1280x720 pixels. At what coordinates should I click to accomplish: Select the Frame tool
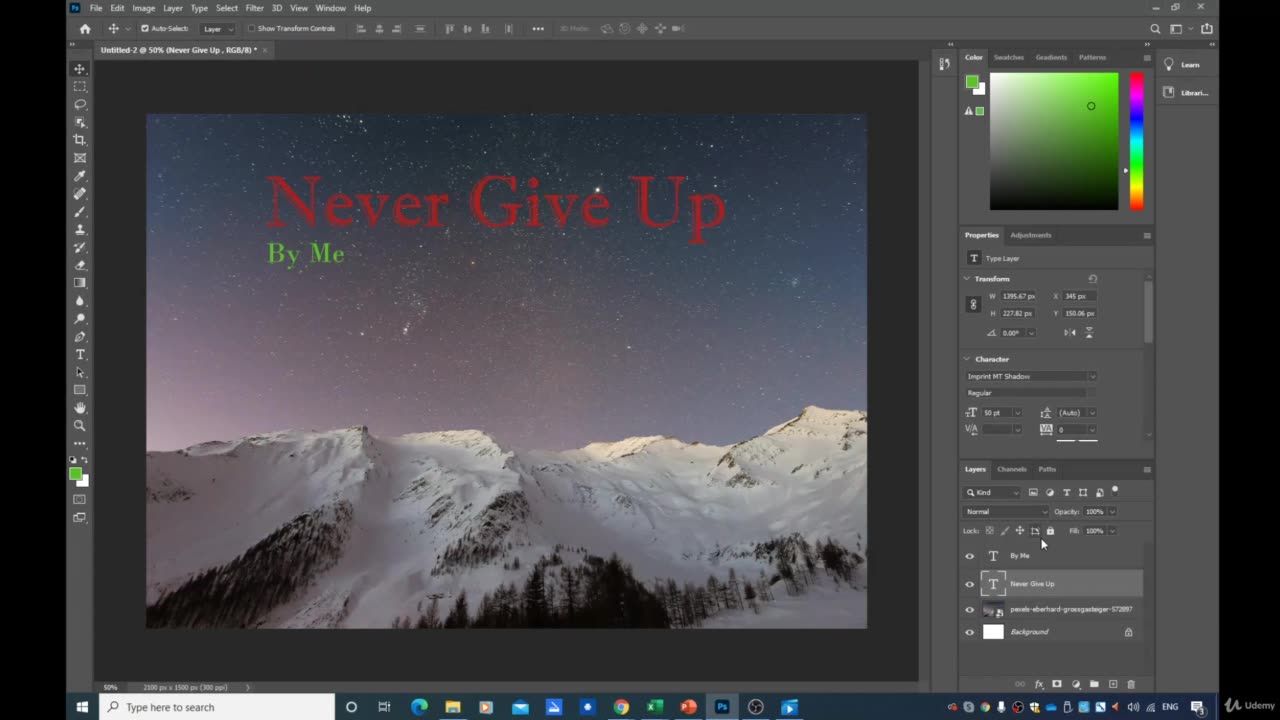point(80,158)
